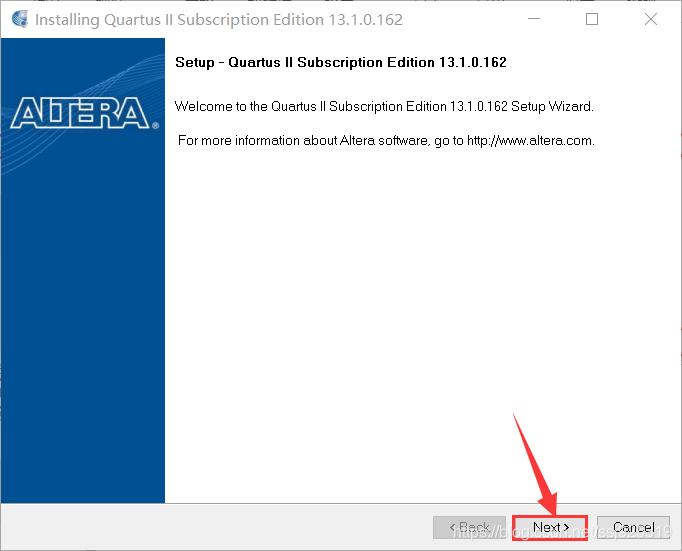Click the installer icon in the title bar

click(x=20, y=19)
